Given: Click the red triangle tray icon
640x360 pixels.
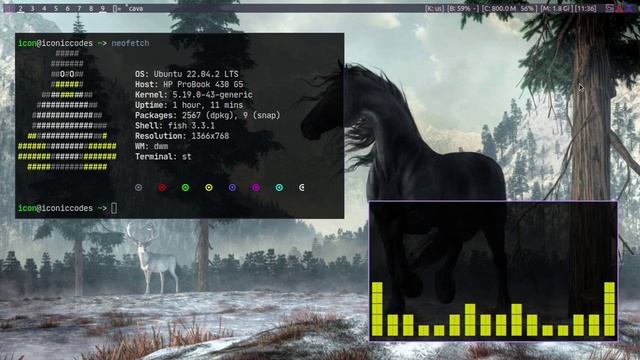Looking at the screenshot, I should click(620, 8).
